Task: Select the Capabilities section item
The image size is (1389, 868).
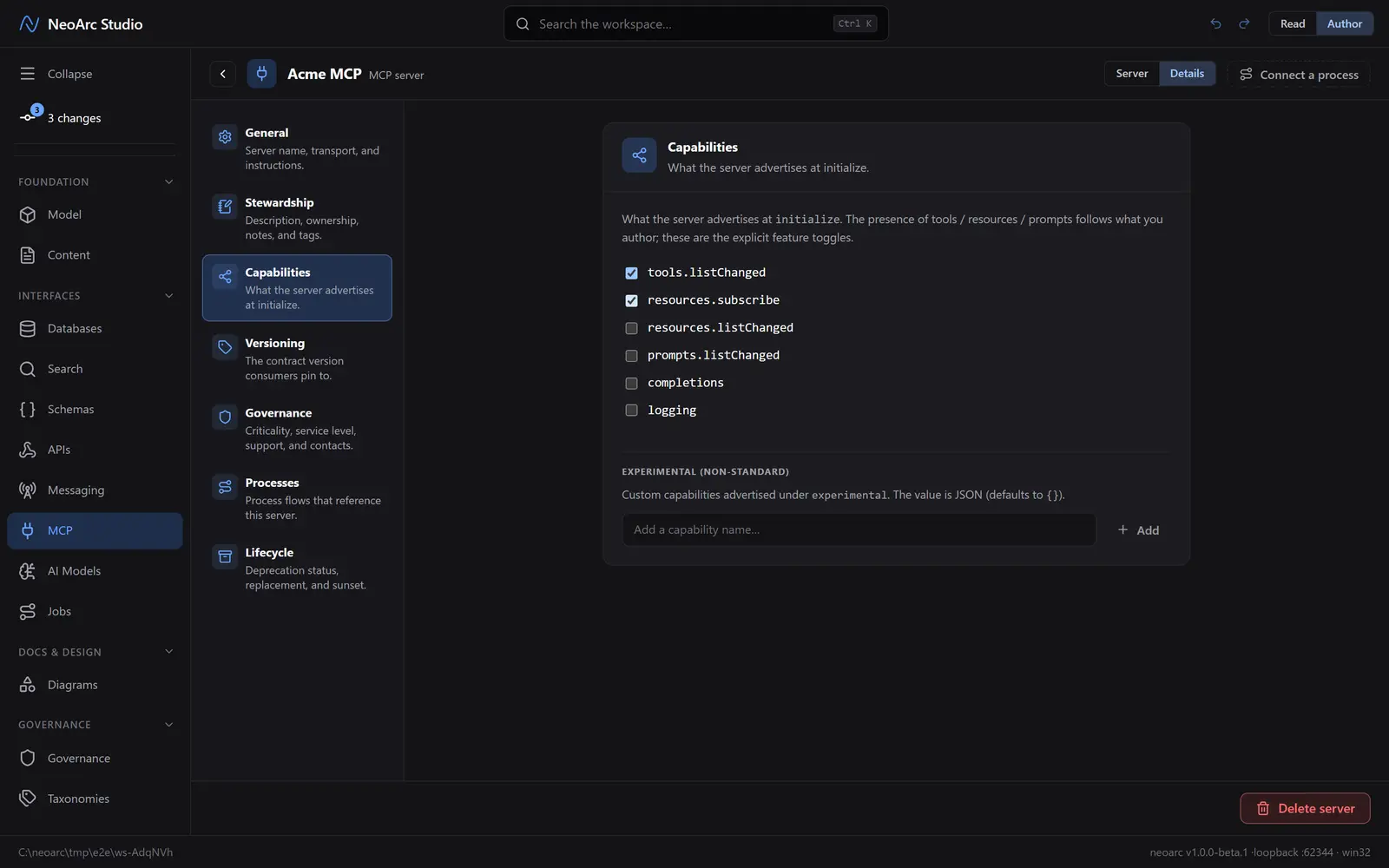Action: point(297,288)
